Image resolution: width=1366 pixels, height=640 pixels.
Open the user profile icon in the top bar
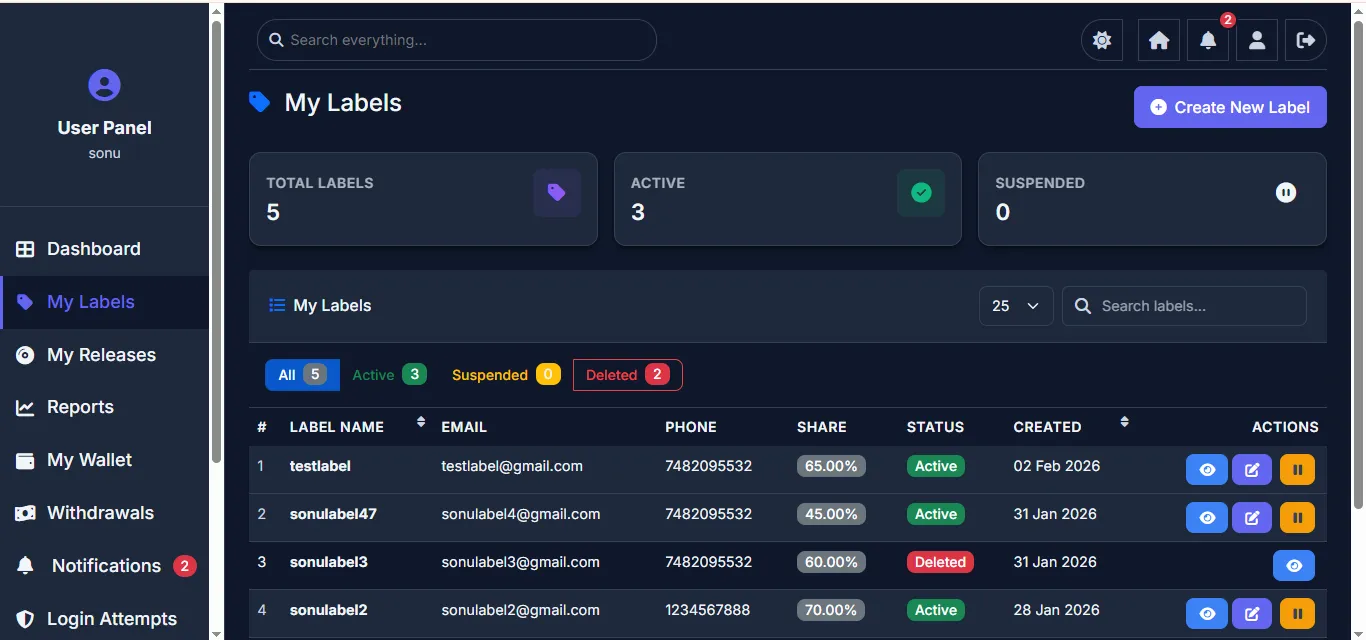click(1257, 41)
